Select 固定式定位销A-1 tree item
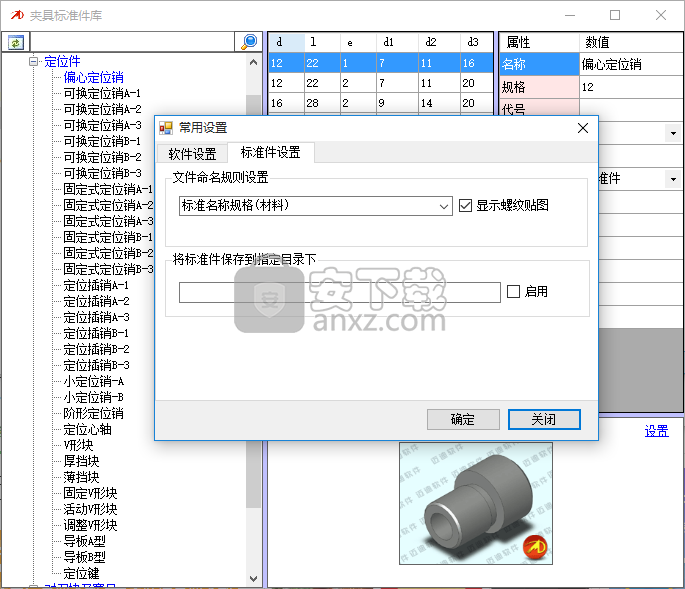685x589 pixels. (x=108, y=189)
